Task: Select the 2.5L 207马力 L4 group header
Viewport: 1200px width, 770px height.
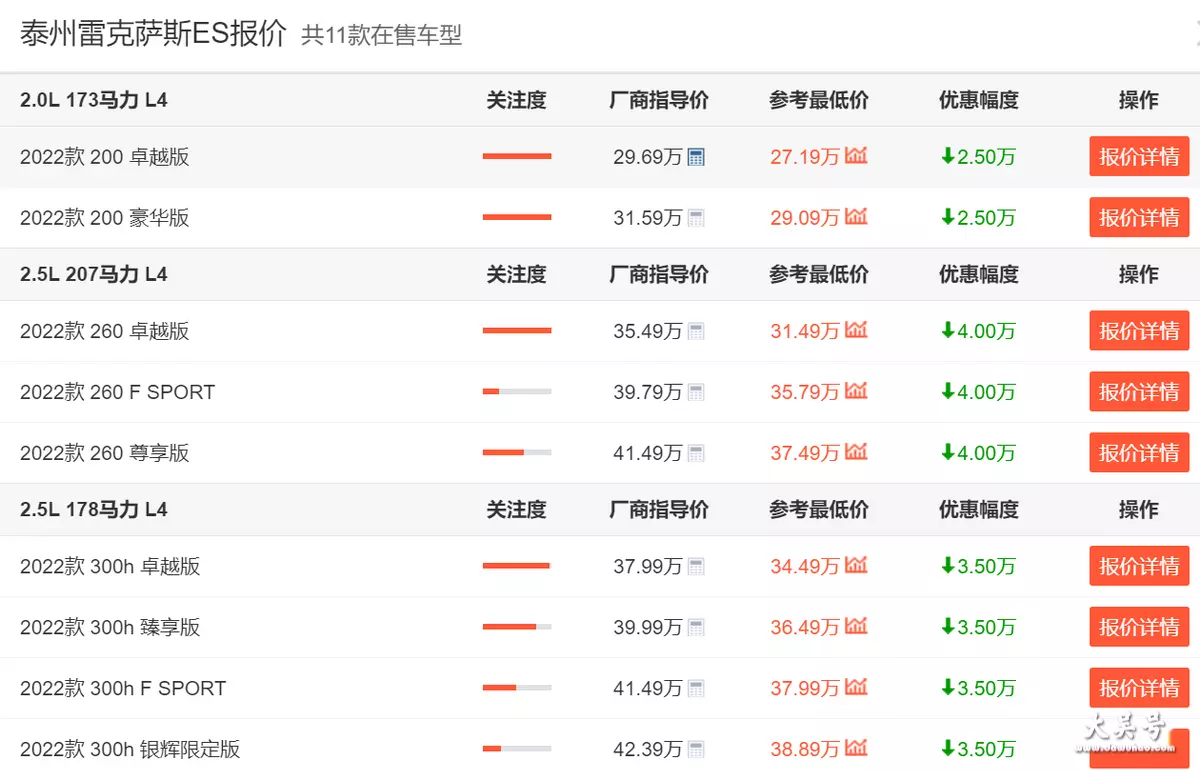Action: click(x=94, y=274)
